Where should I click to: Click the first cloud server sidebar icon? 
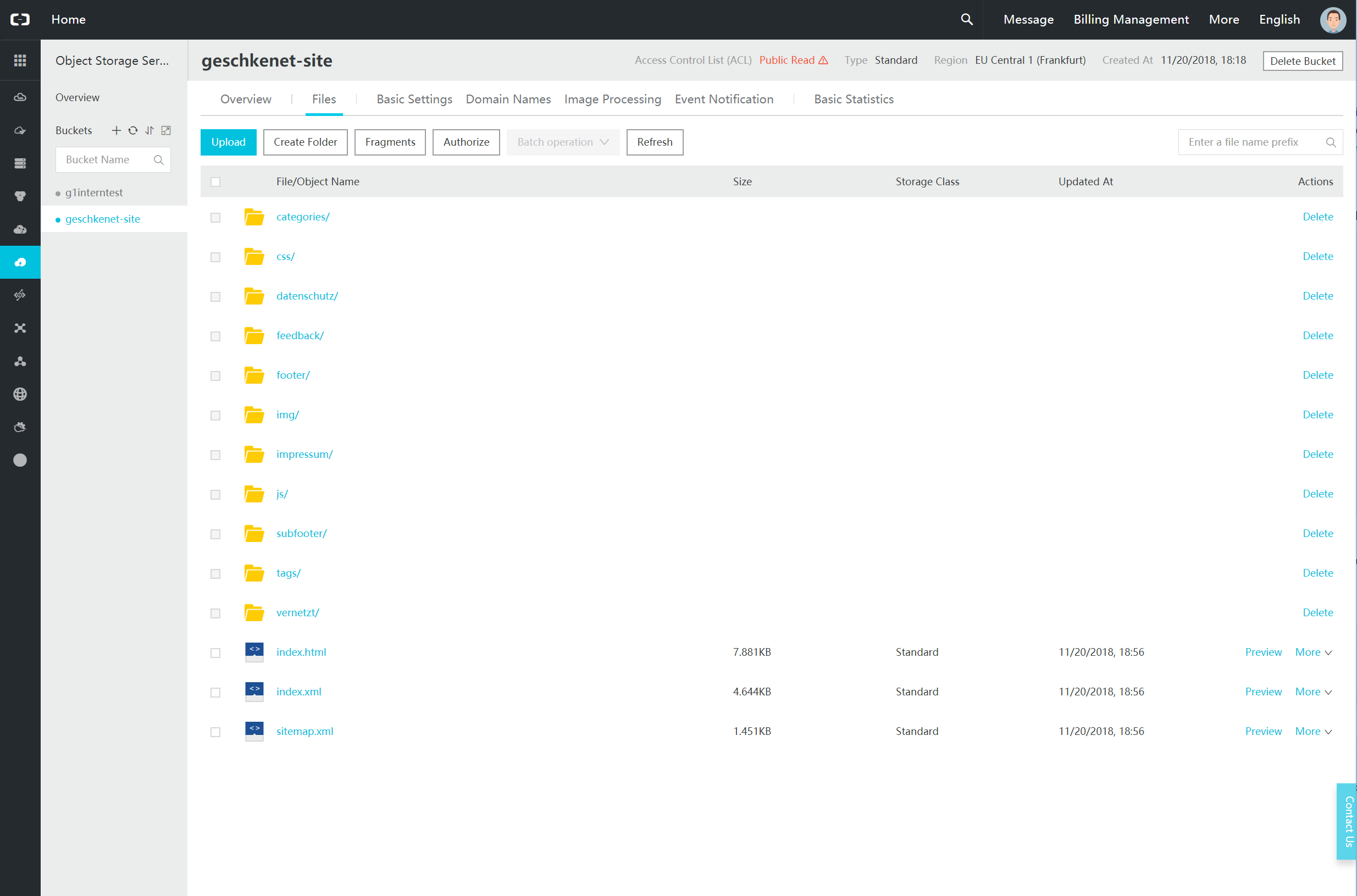click(x=20, y=97)
